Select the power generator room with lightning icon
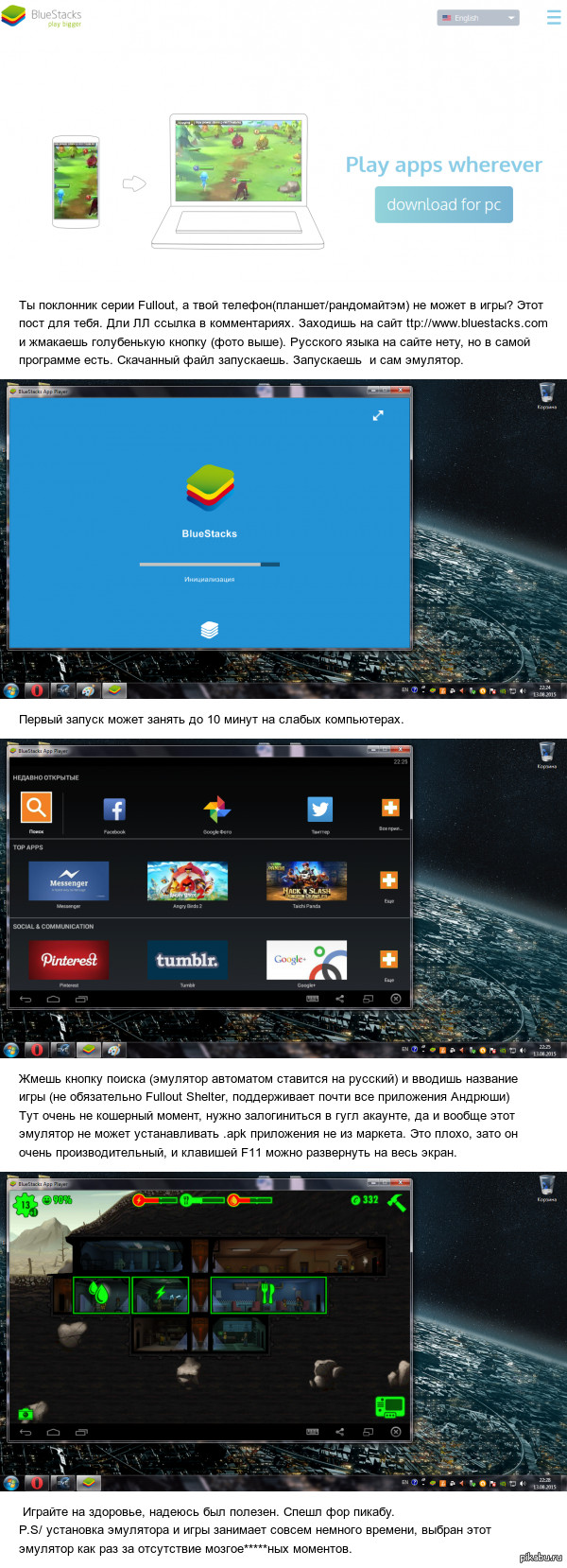The image size is (567, 1568). [161, 1295]
